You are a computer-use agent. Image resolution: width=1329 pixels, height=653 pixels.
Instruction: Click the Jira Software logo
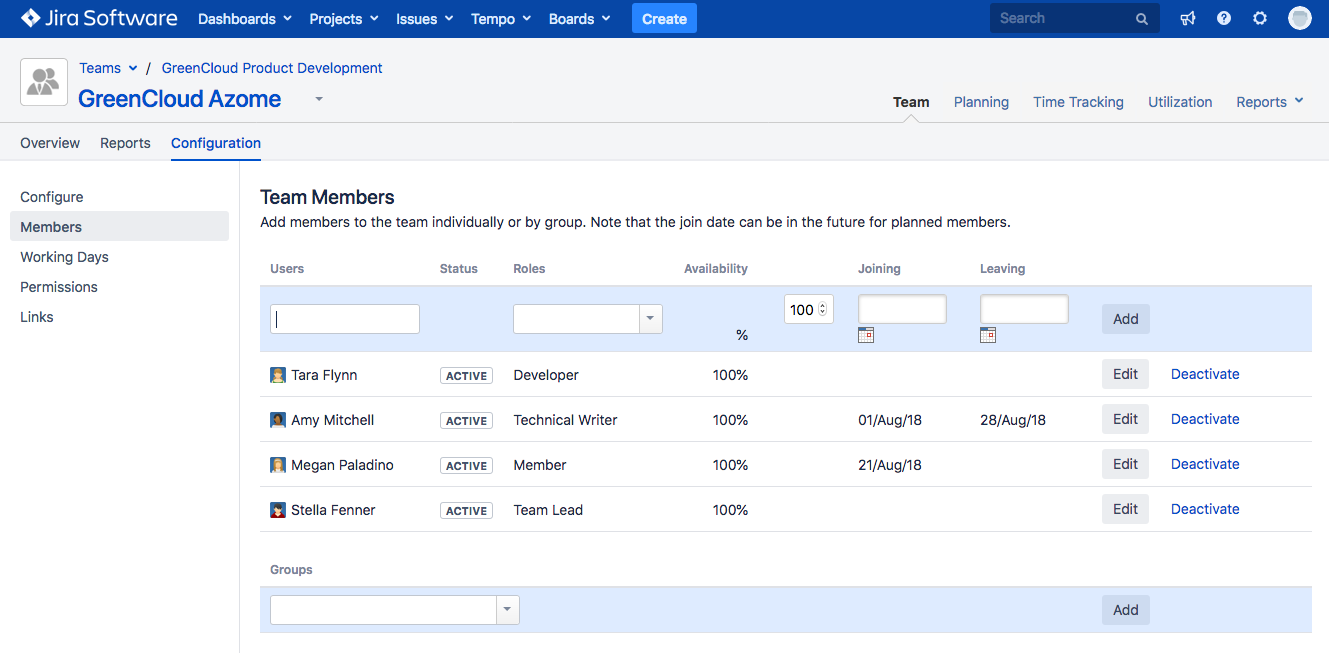coord(99,19)
